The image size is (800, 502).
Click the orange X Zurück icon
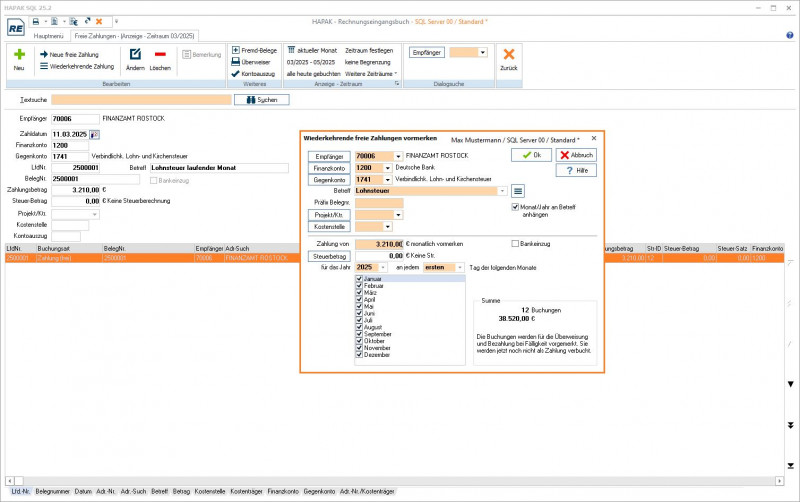click(x=509, y=55)
